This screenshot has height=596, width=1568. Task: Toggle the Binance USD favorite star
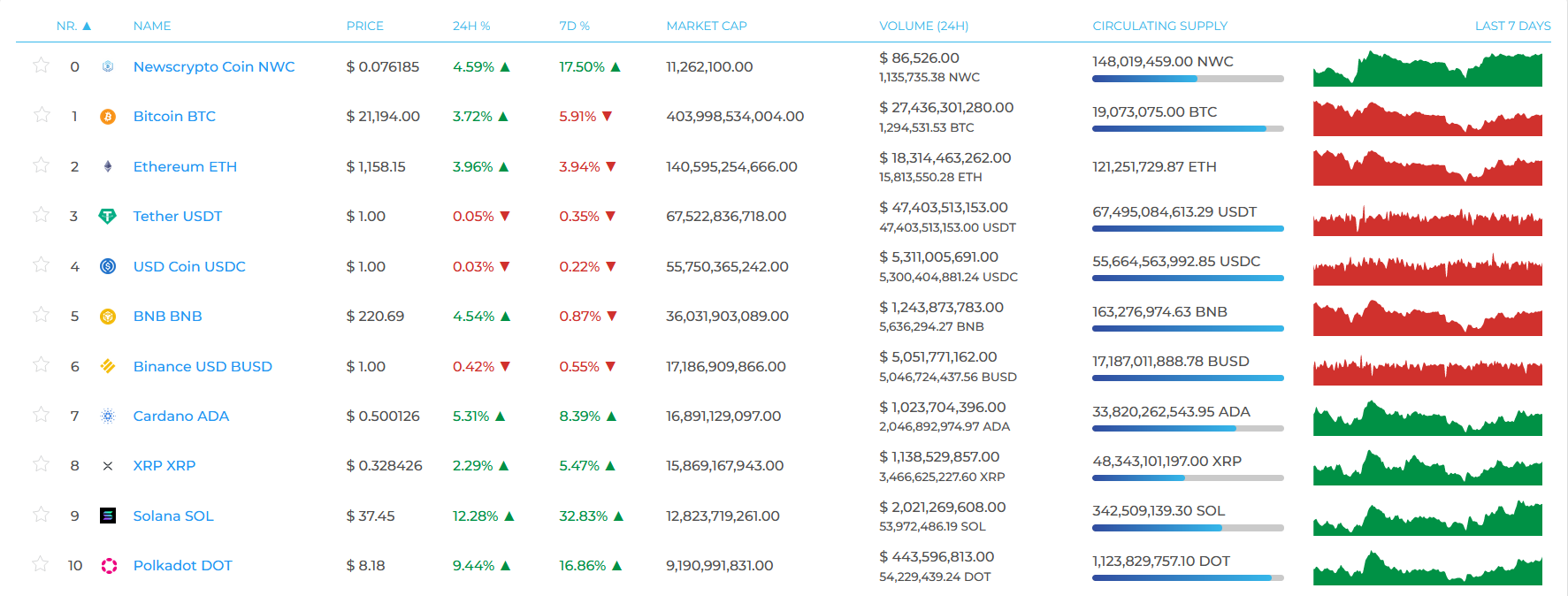[41, 364]
